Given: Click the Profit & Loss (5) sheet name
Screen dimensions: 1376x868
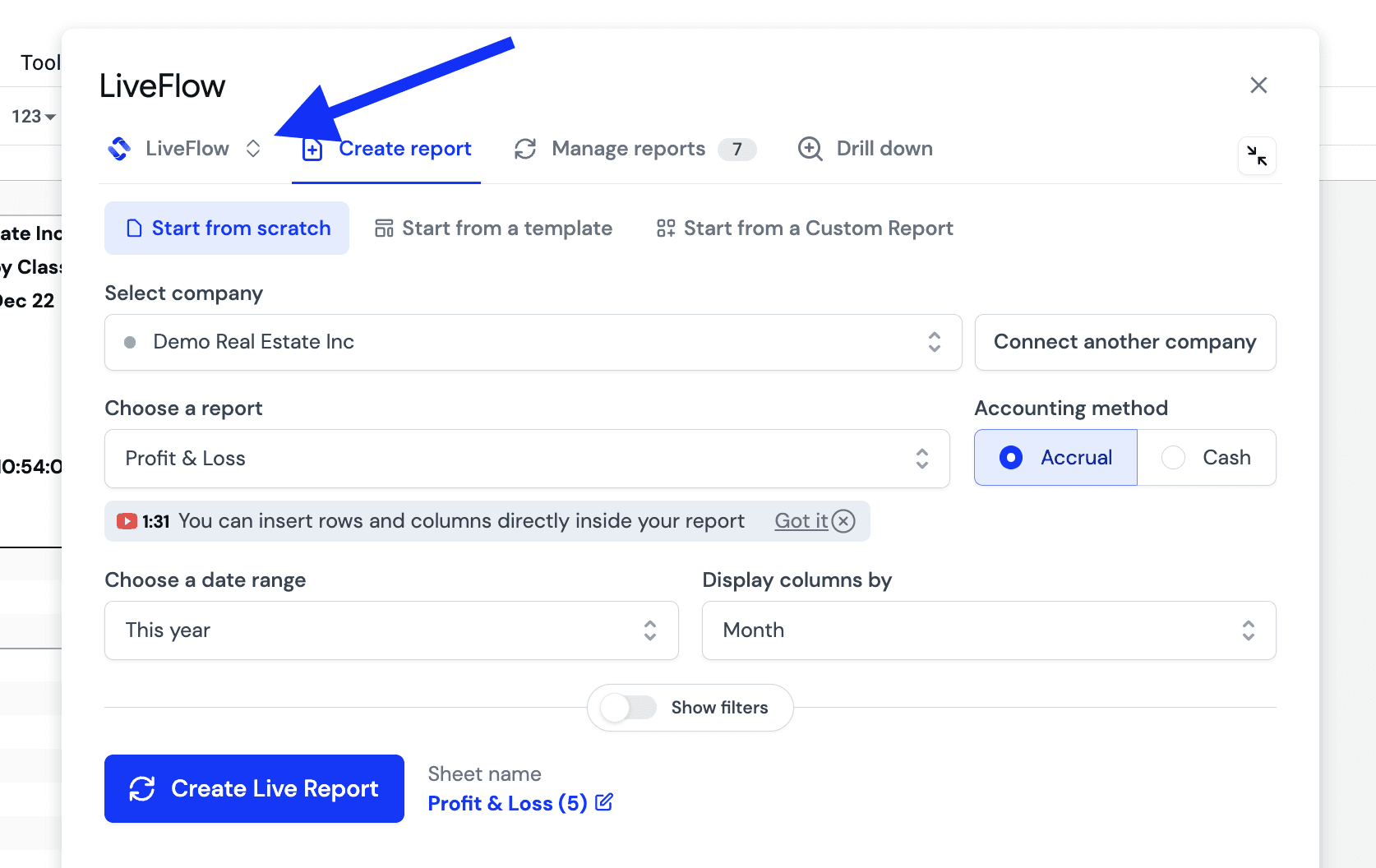Looking at the screenshot, I should pos(507,803).
